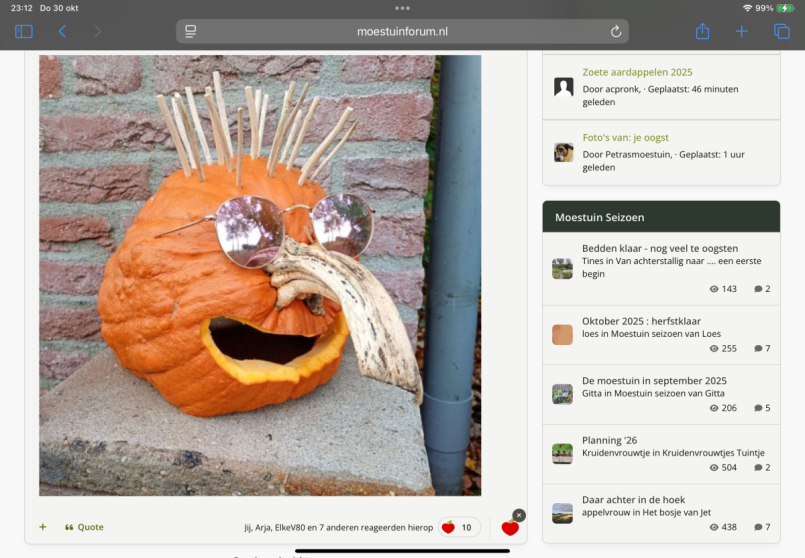
Task: Click the plus multi-quote button
Action: (43, 527)
